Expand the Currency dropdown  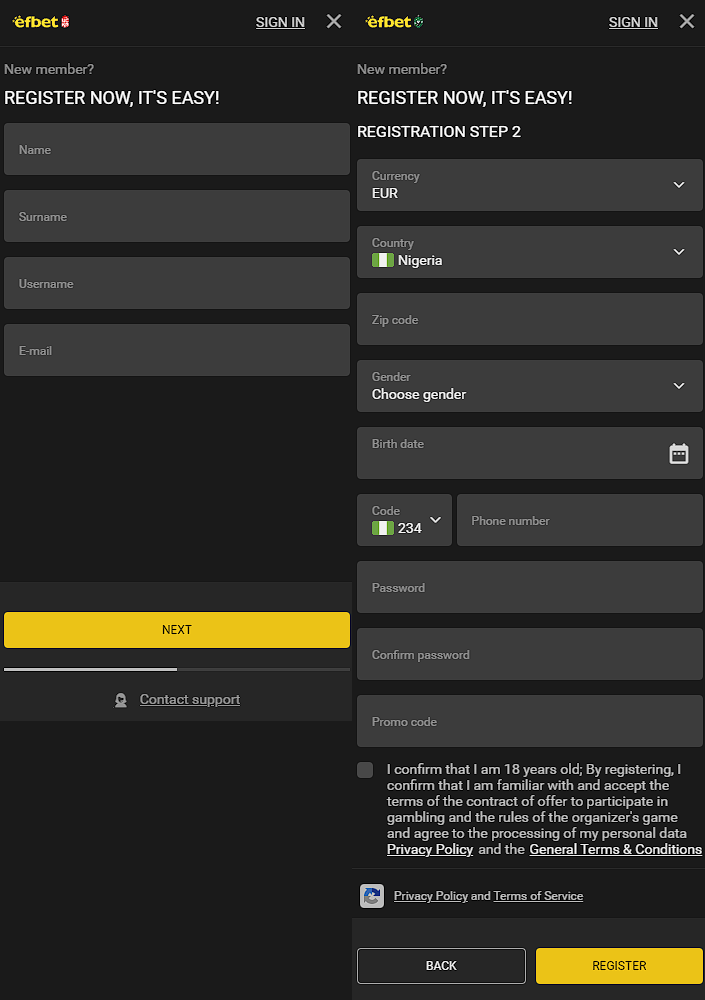tap(679, 185)
